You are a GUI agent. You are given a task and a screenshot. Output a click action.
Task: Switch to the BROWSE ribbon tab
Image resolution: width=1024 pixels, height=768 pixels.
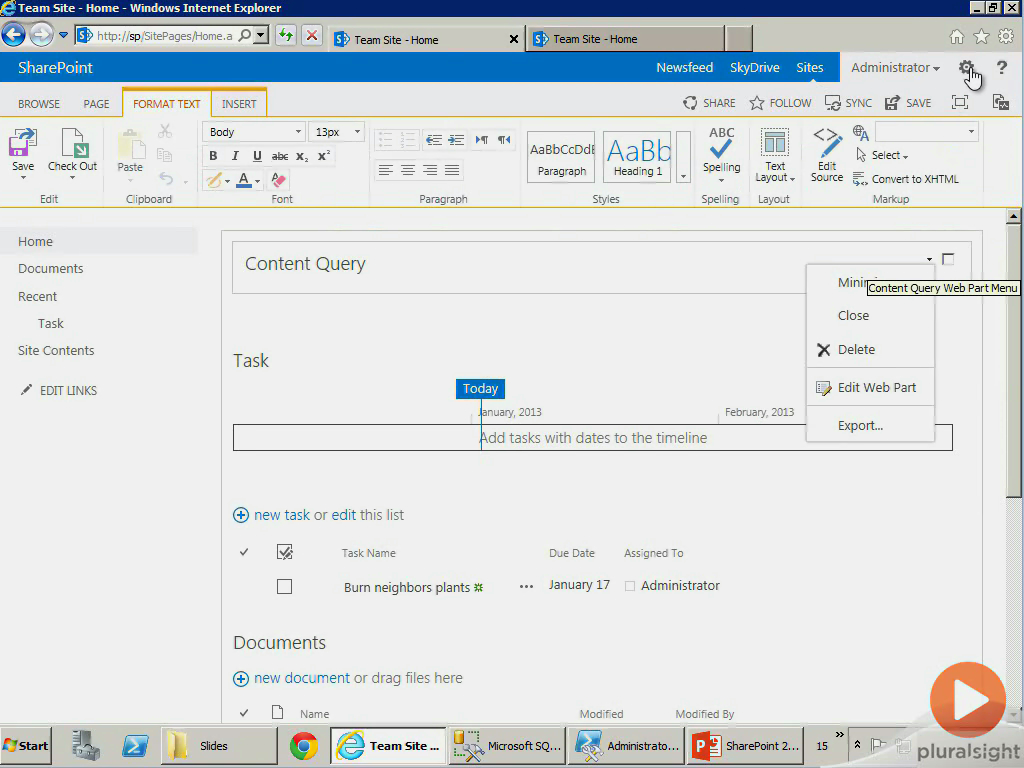pyautogui.click(x=39, y=104)
